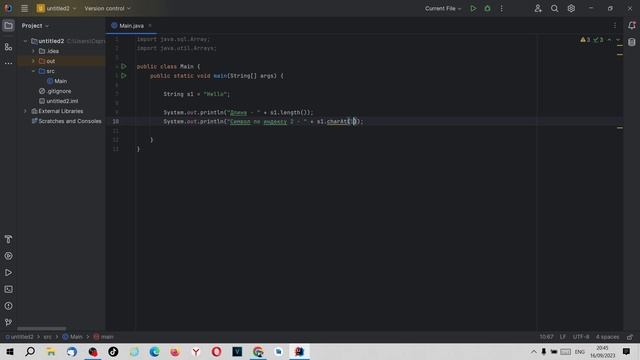Click src breadcrumb in navigation bar
This screenshot has width=640, height=360.
point(48,337)
